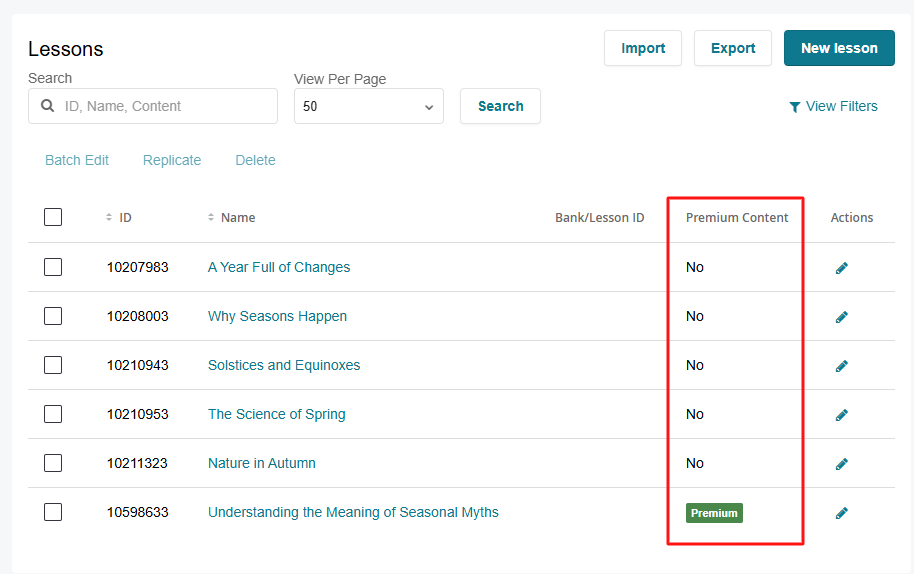Sort lessons by the ID column arrows
The width and height of the screenshot is (914, 574).
click(109, 217)
